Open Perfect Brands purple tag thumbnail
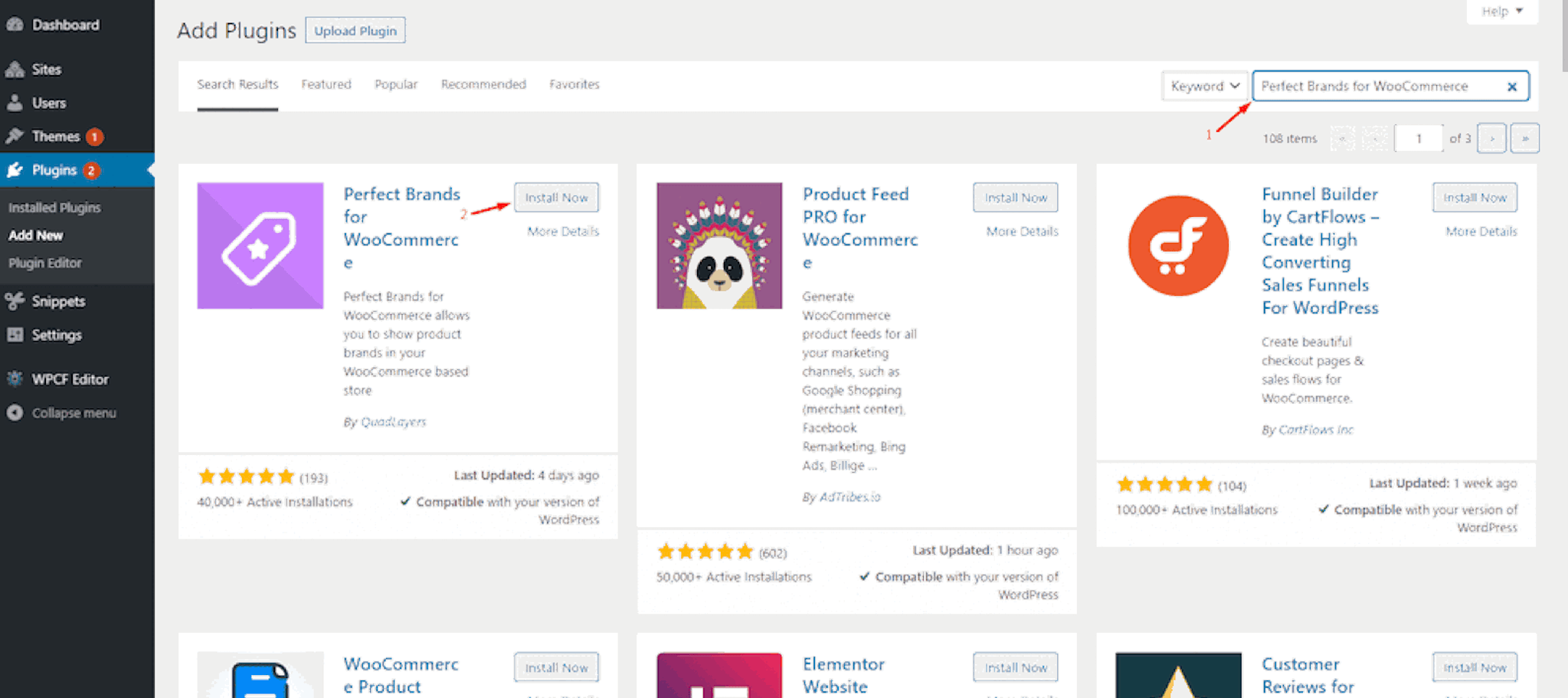Image resolution: width=1568 pixels, height=698 pixels. coord(260,246)
